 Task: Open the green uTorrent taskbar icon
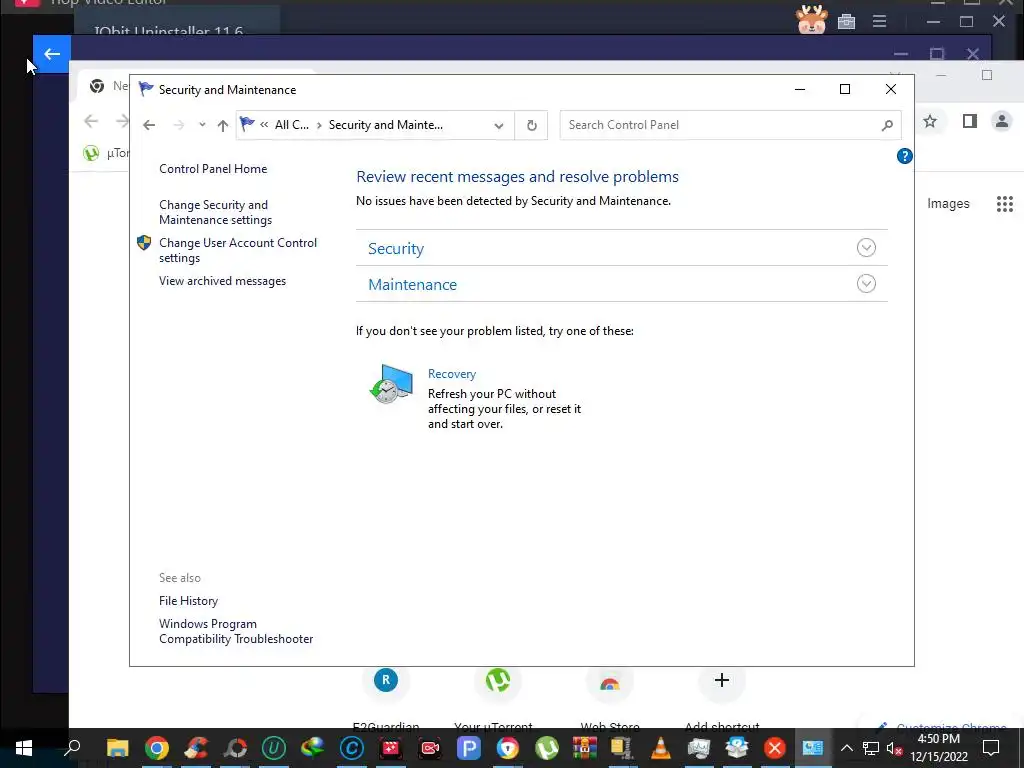547,748
